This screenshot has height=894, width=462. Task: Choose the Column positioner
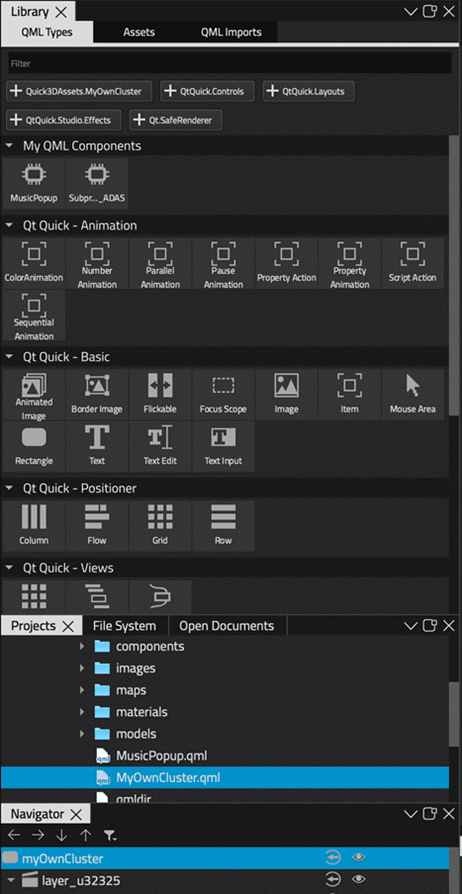pyautogui.click(x=34, y=526)
